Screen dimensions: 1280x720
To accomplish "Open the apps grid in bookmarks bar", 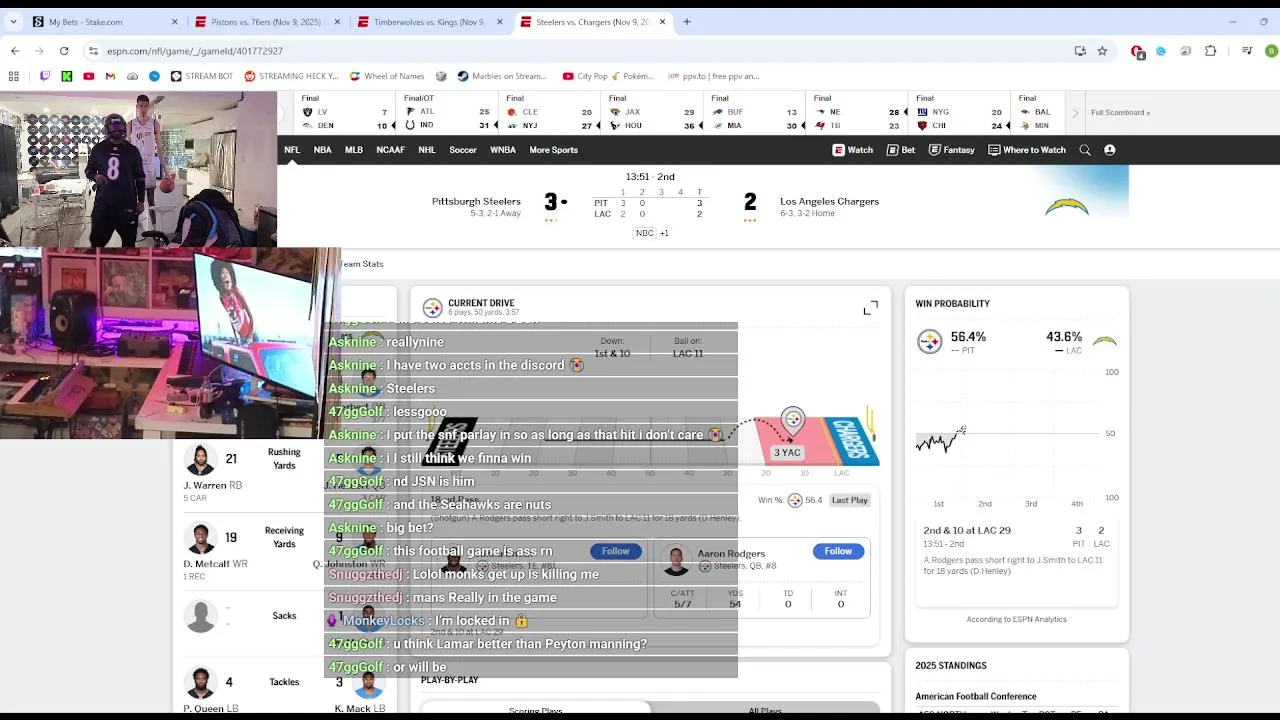I will tap(14, 76).
